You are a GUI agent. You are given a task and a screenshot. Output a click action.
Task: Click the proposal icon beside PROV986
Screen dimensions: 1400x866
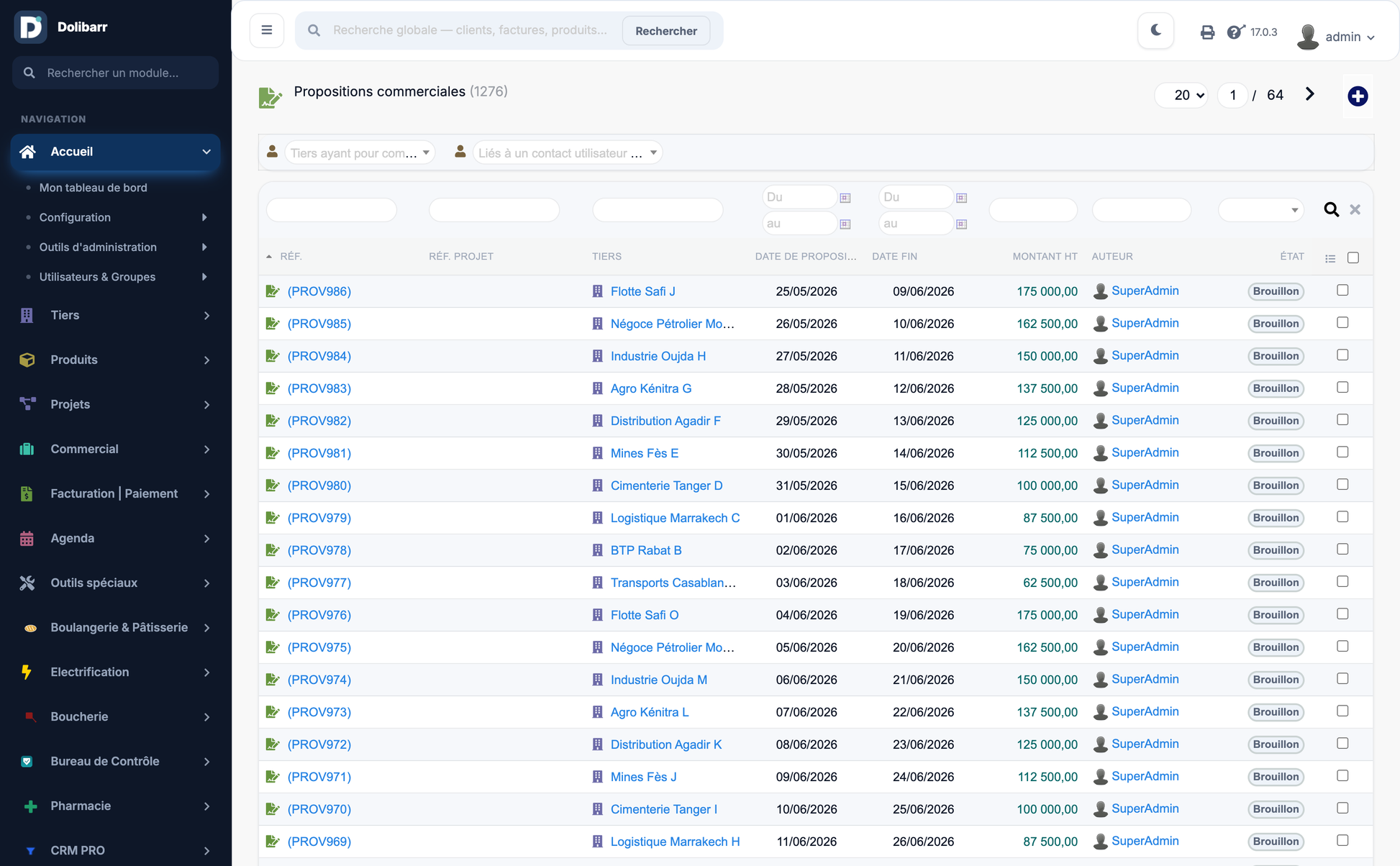273,291
